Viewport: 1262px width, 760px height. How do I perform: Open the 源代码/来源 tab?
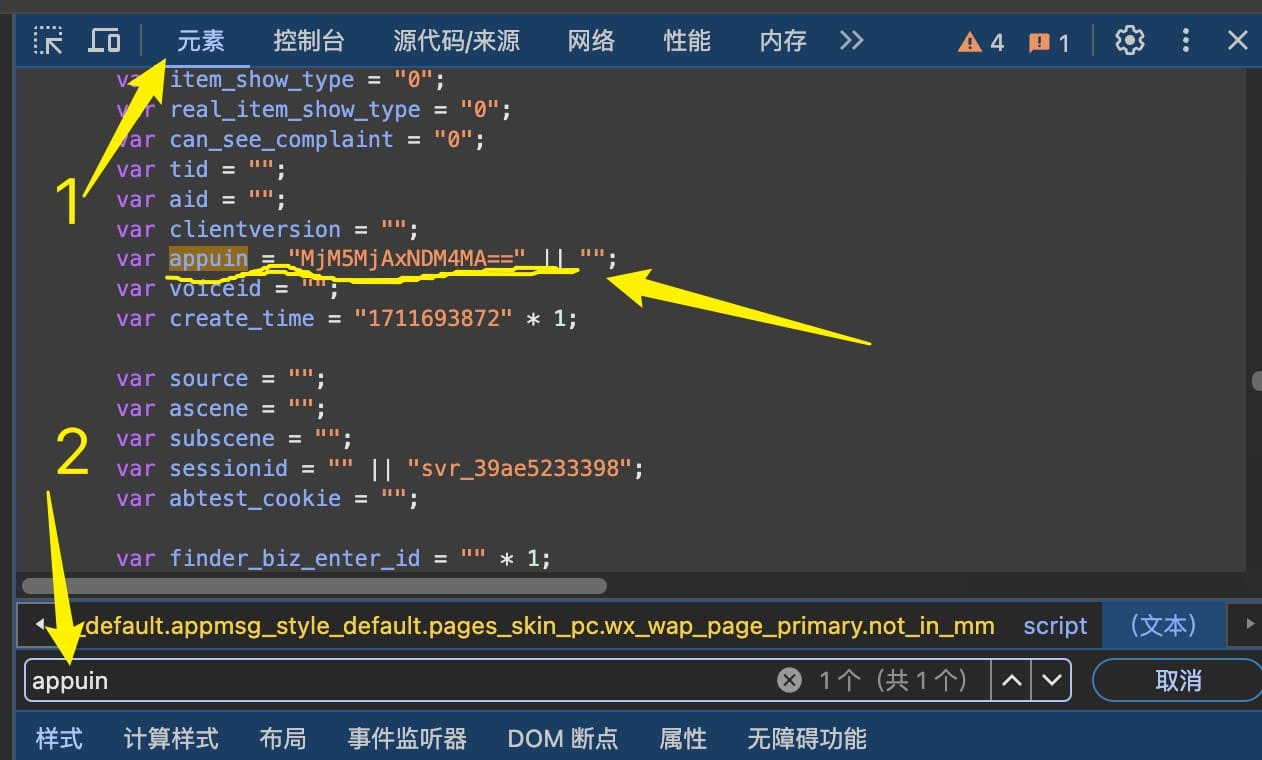tap(457, 41)
